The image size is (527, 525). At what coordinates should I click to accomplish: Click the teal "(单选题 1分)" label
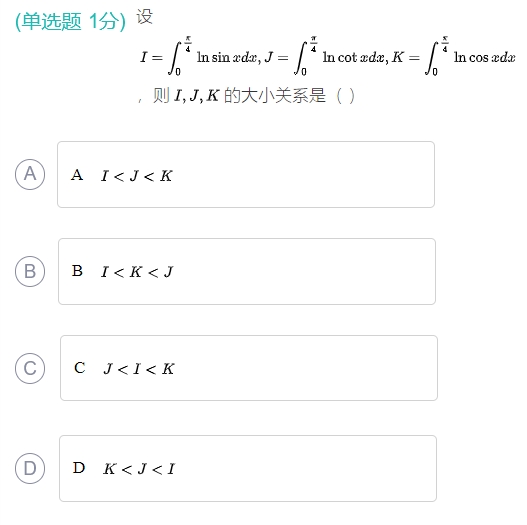point(70,22)
